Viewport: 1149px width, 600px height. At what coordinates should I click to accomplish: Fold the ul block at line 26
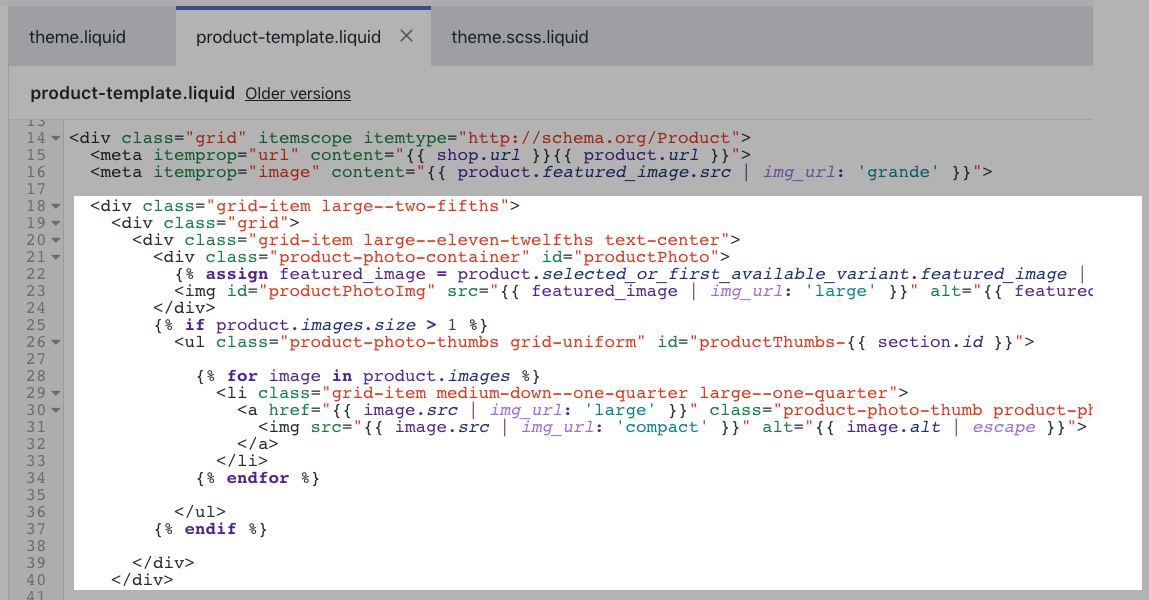coord(55,342)
